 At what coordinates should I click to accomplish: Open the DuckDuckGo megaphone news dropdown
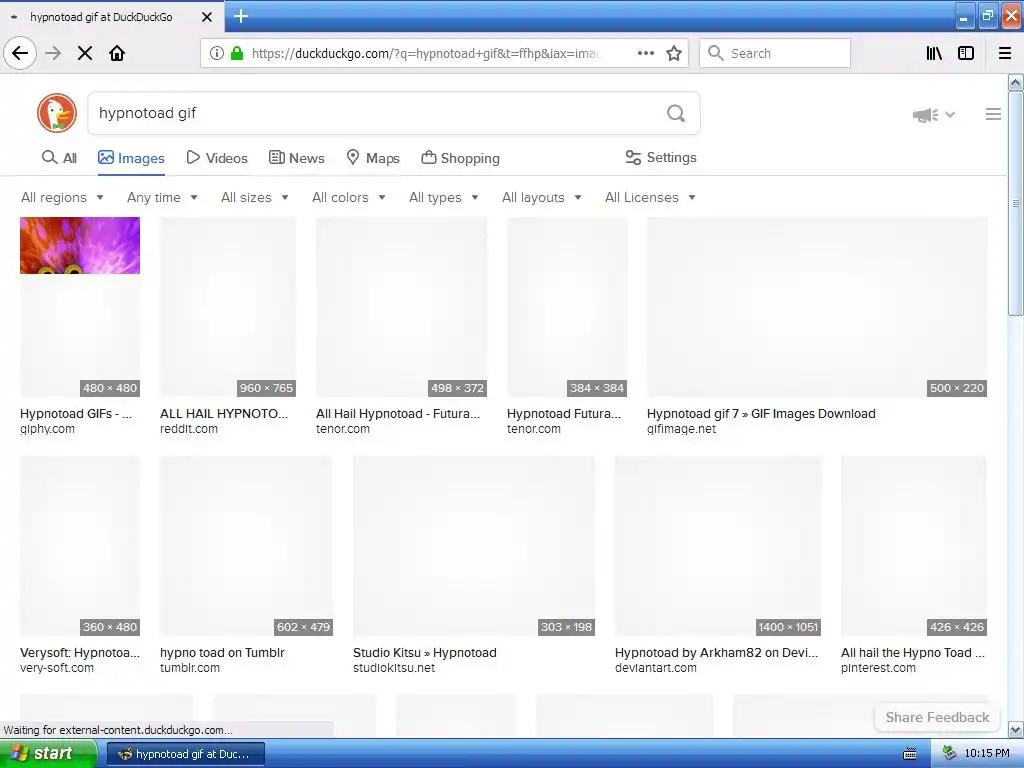coord(934,115)
